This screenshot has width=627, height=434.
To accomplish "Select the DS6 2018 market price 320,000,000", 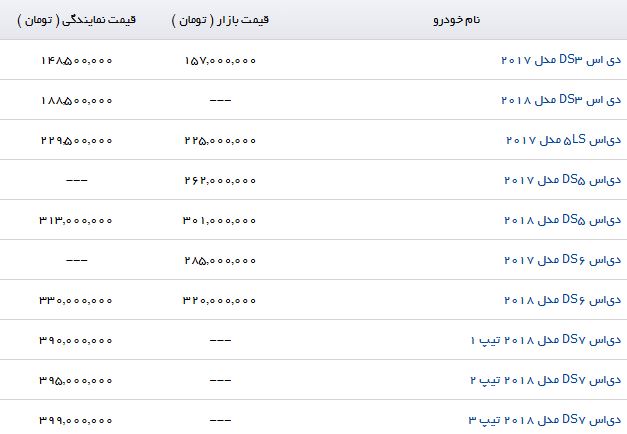I will [219, 301].
